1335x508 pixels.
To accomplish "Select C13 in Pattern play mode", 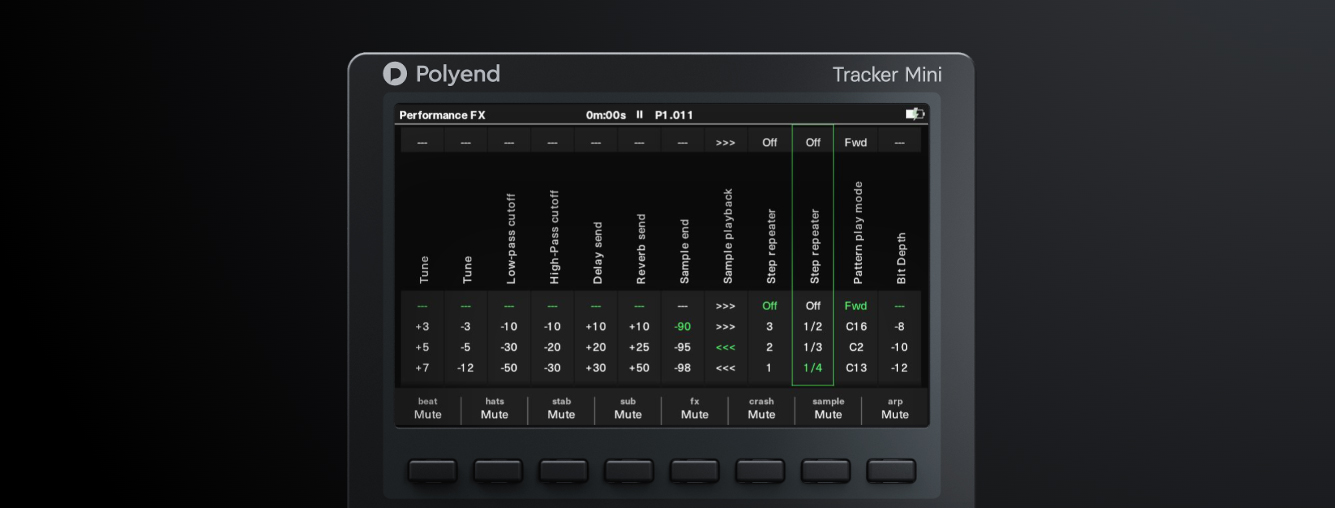I will pyautogui.click(x=856, y=368).
